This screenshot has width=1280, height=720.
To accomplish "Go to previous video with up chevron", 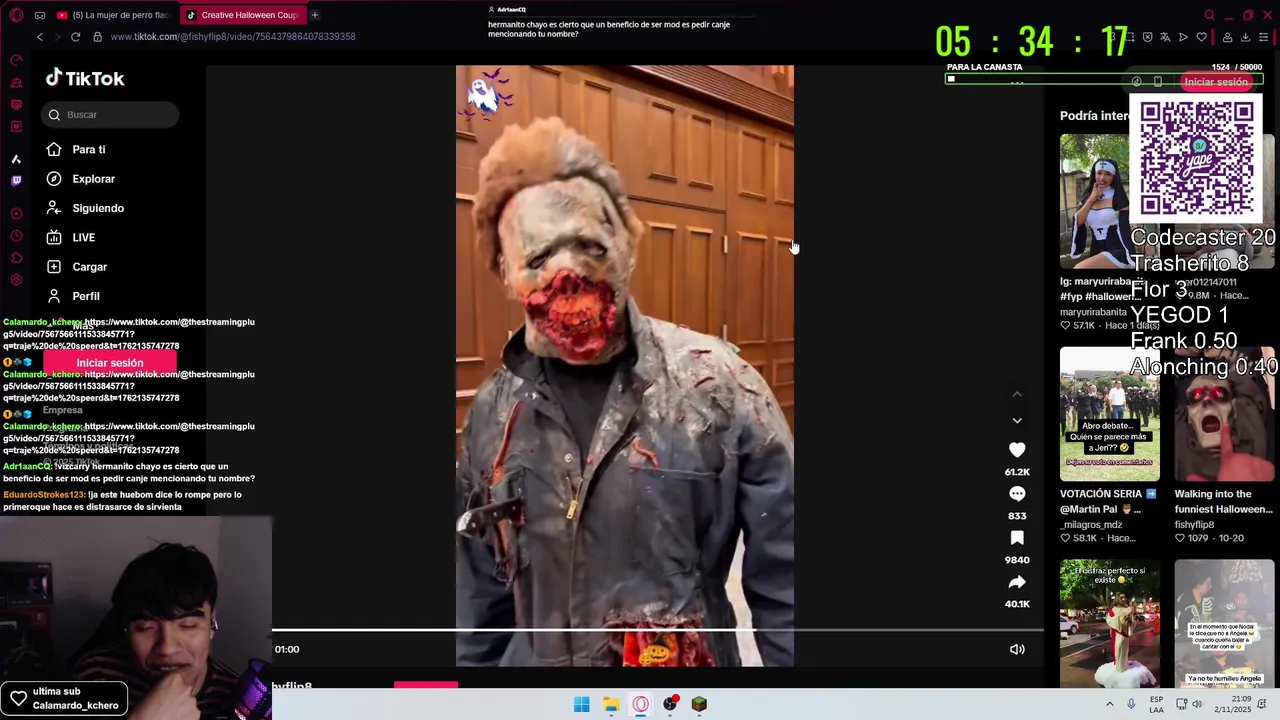I will (1017, 394).
